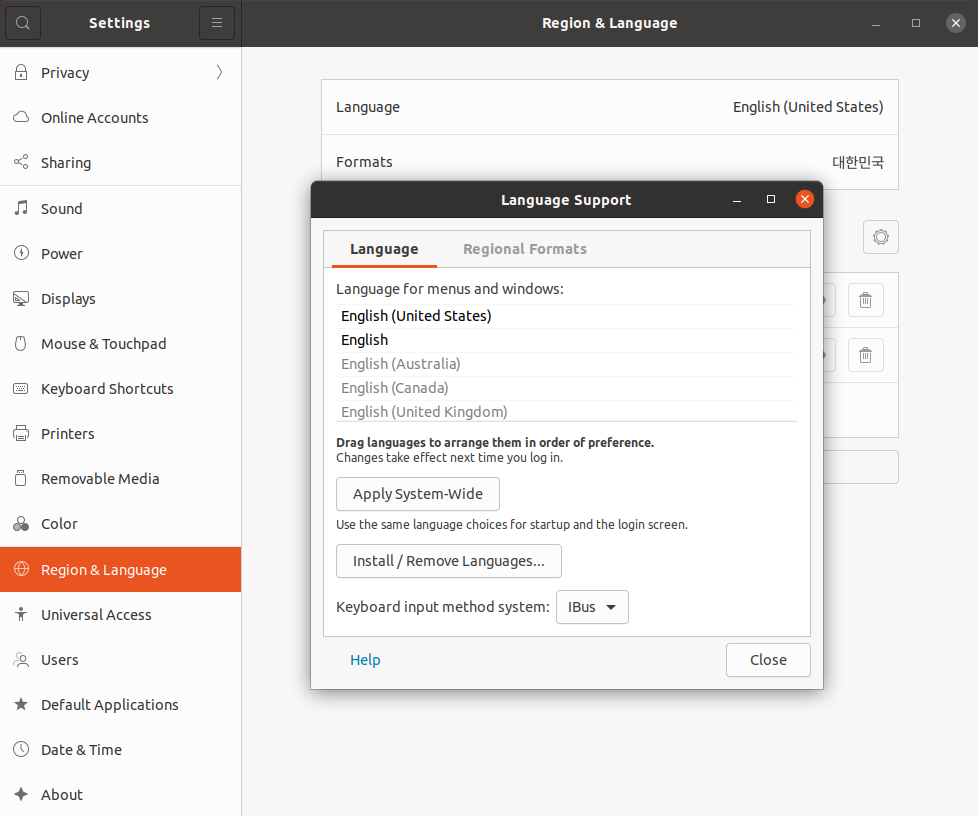Open Sound settings in sidebar
The image size is (978, 816).
pos(61,209)
